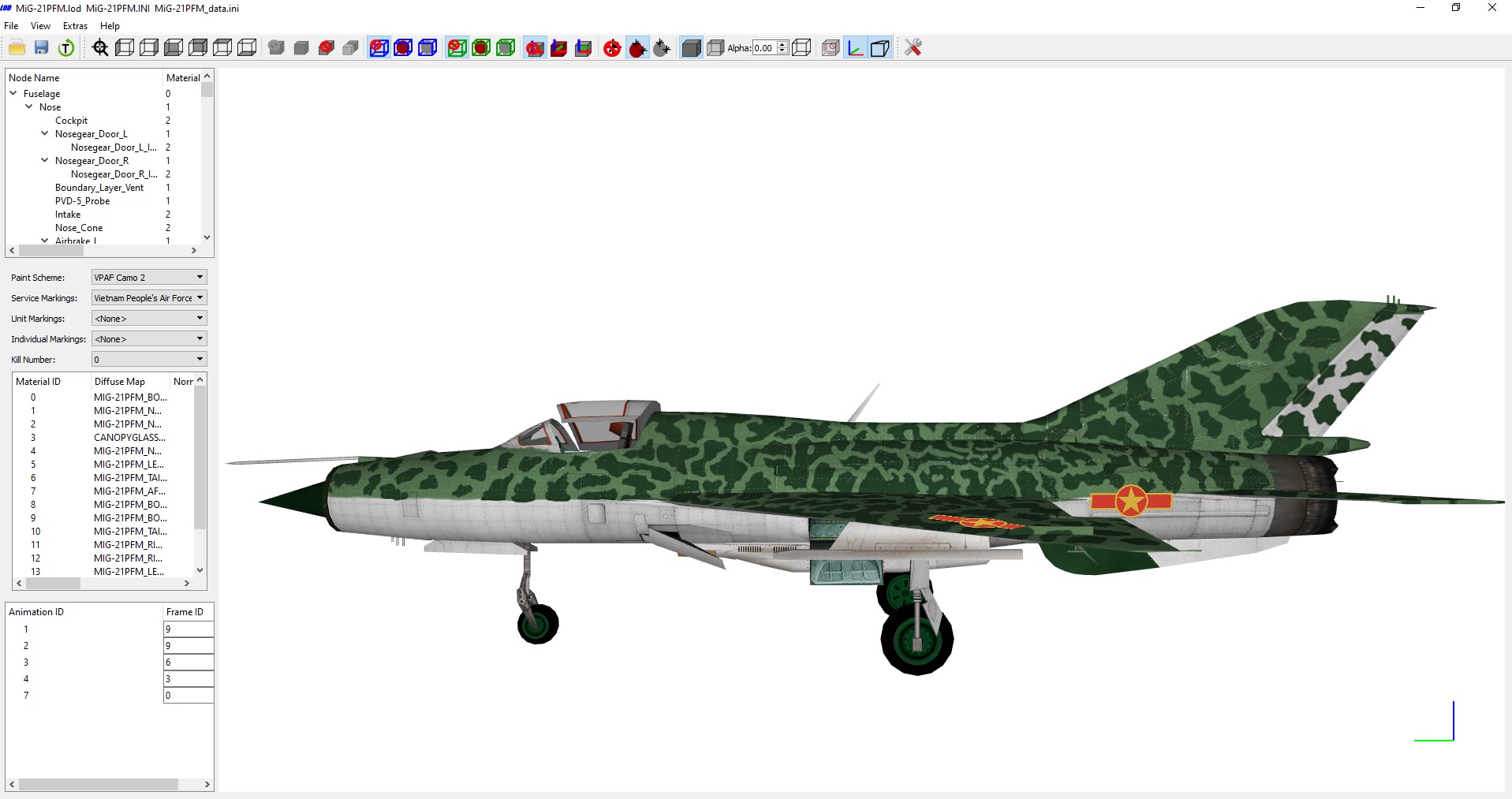This screenshot has width=1512, height=799.
Task: Click the gray sparkle blob icon
Action: pos(662,48)
